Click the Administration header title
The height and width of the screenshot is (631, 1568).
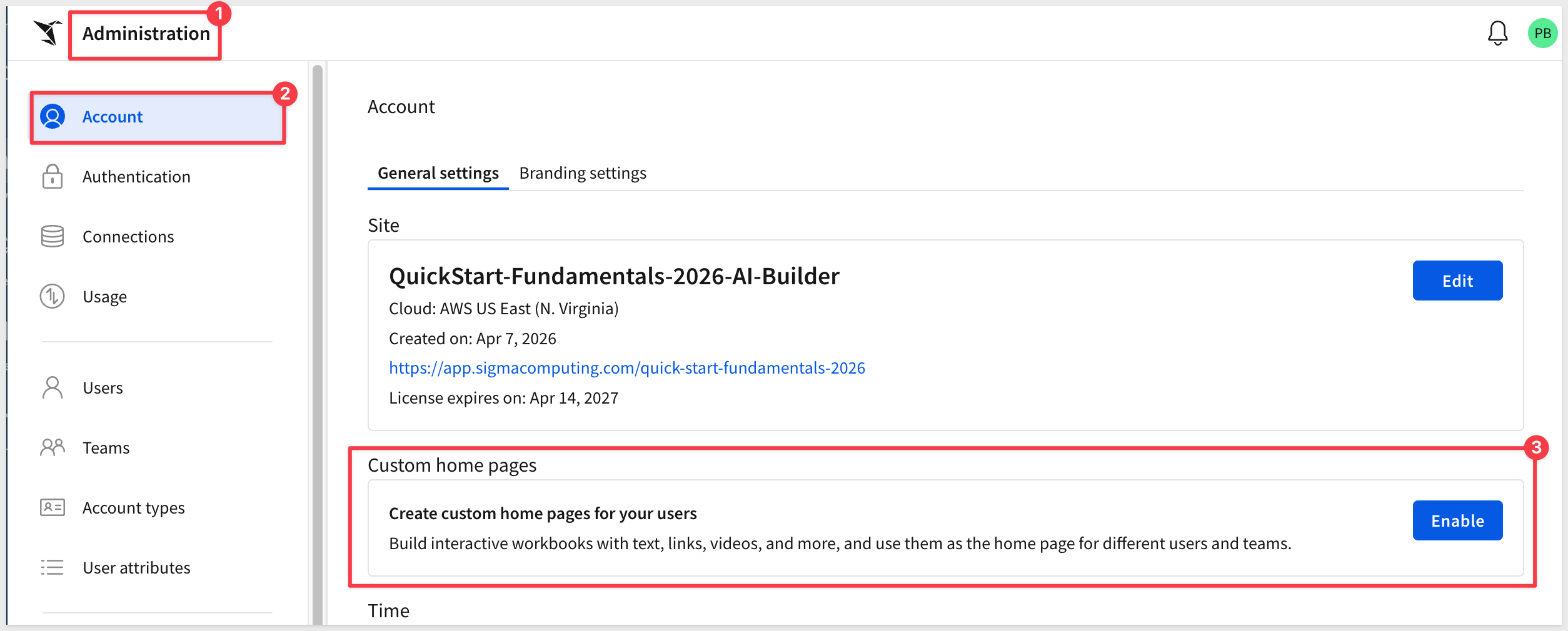pos(146,34)
